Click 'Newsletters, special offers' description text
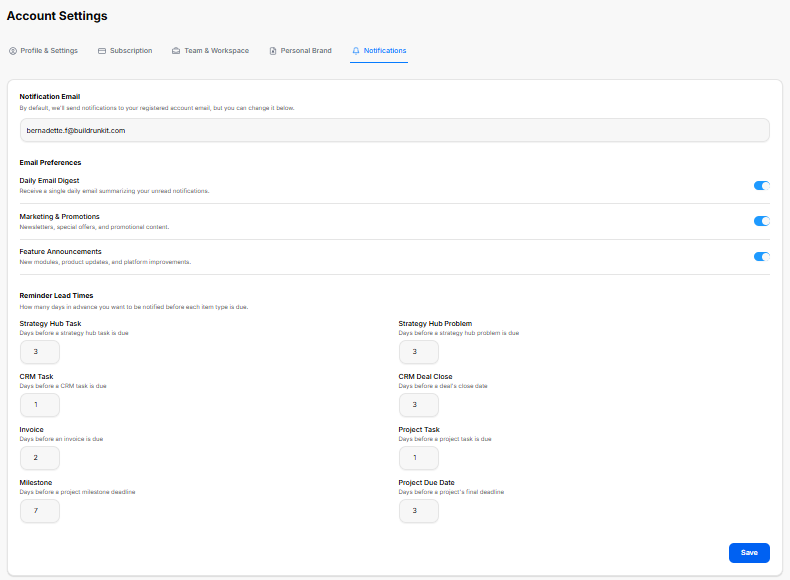This screenshot has height=580, width=790. click(x=94, y=227)
